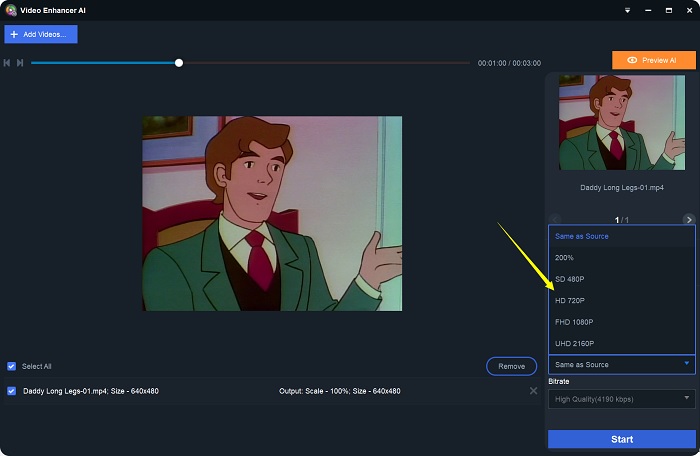Viewport: 700px width, 456px height.
Task: Choose the FHD 1080P option
Action: pos(621,322)
